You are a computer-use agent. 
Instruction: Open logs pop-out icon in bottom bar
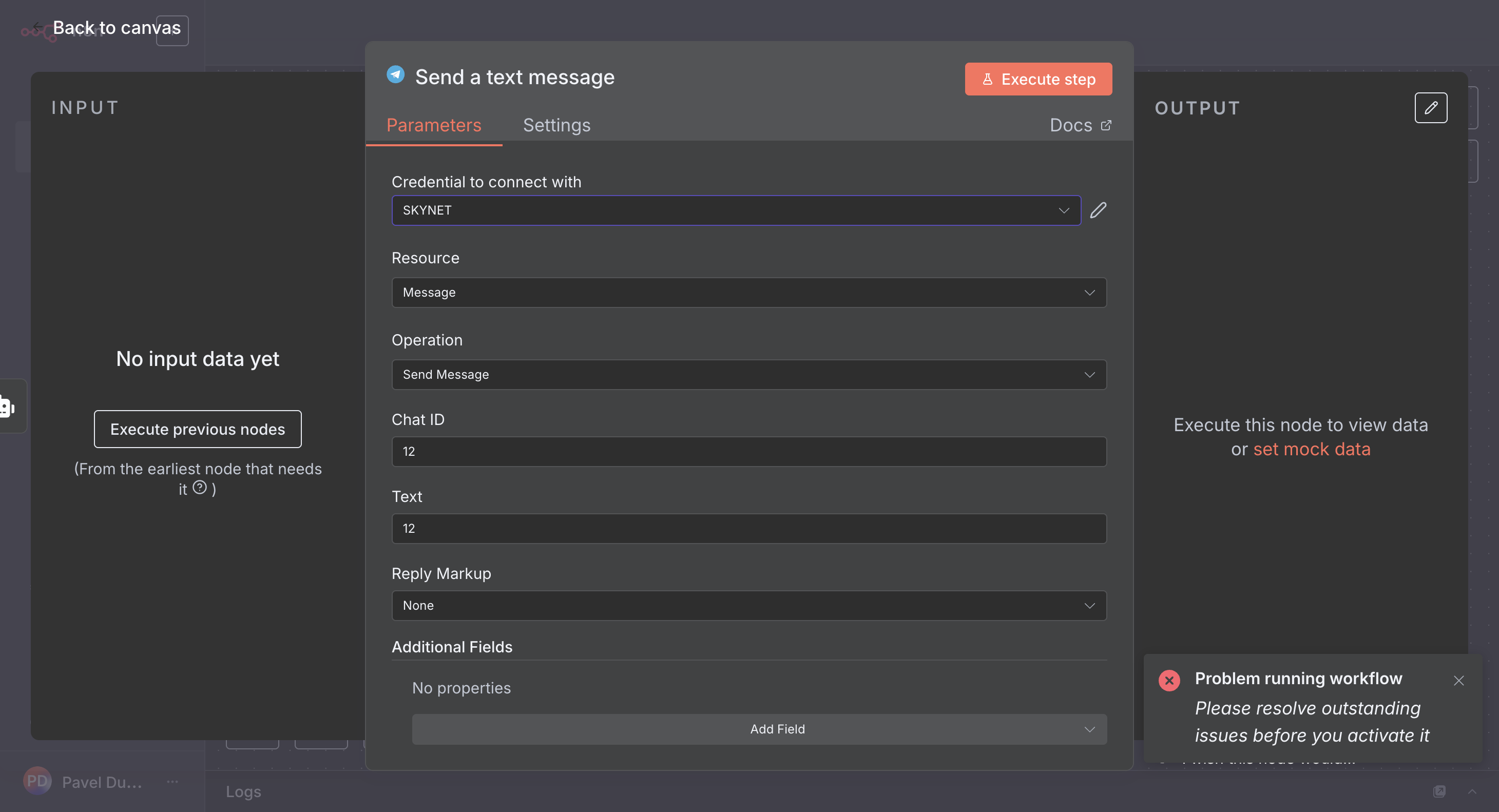[x=1439, y=791]
